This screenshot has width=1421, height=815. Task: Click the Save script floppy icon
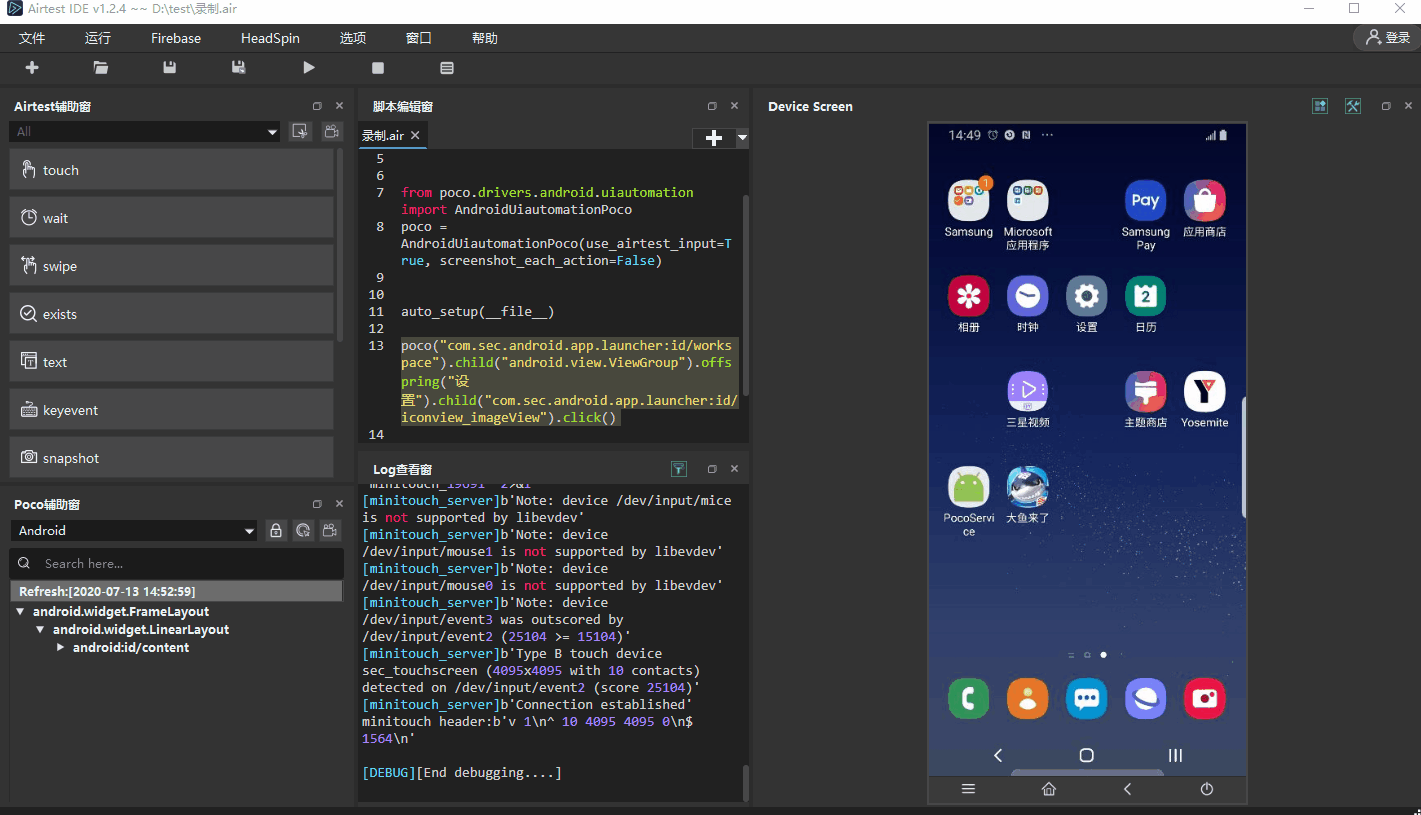(x=170, y=68)
